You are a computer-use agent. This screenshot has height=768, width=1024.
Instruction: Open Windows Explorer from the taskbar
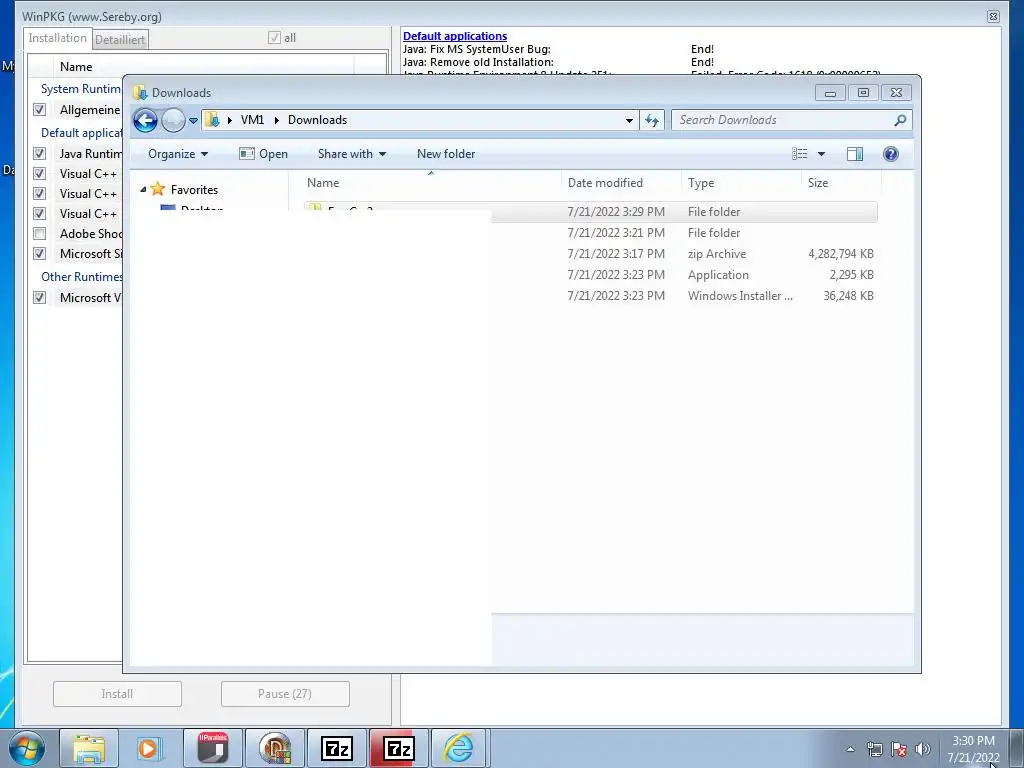point(89,748)
